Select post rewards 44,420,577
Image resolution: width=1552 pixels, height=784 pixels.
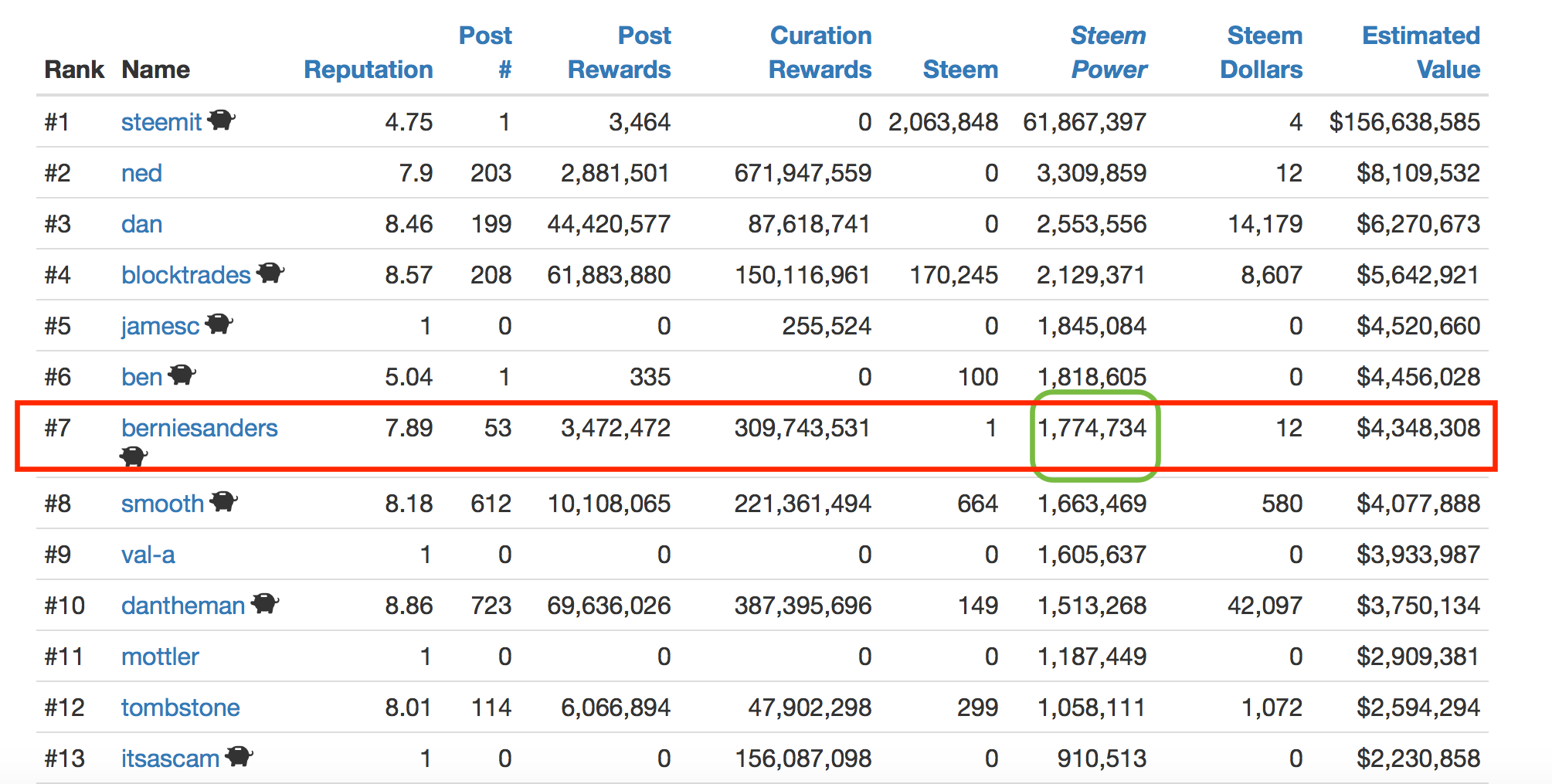609,224
